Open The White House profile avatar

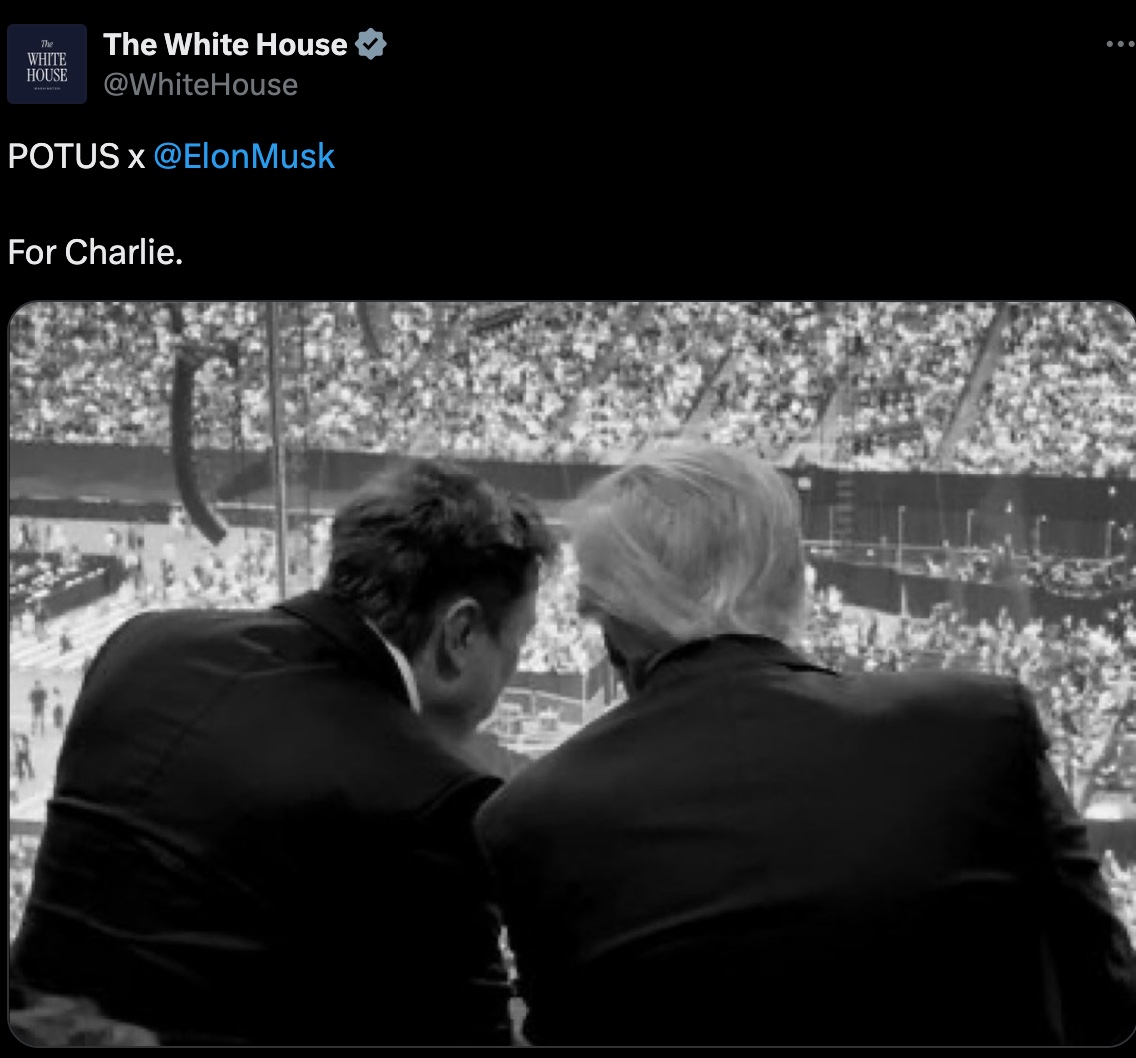[x=47, y=64]
